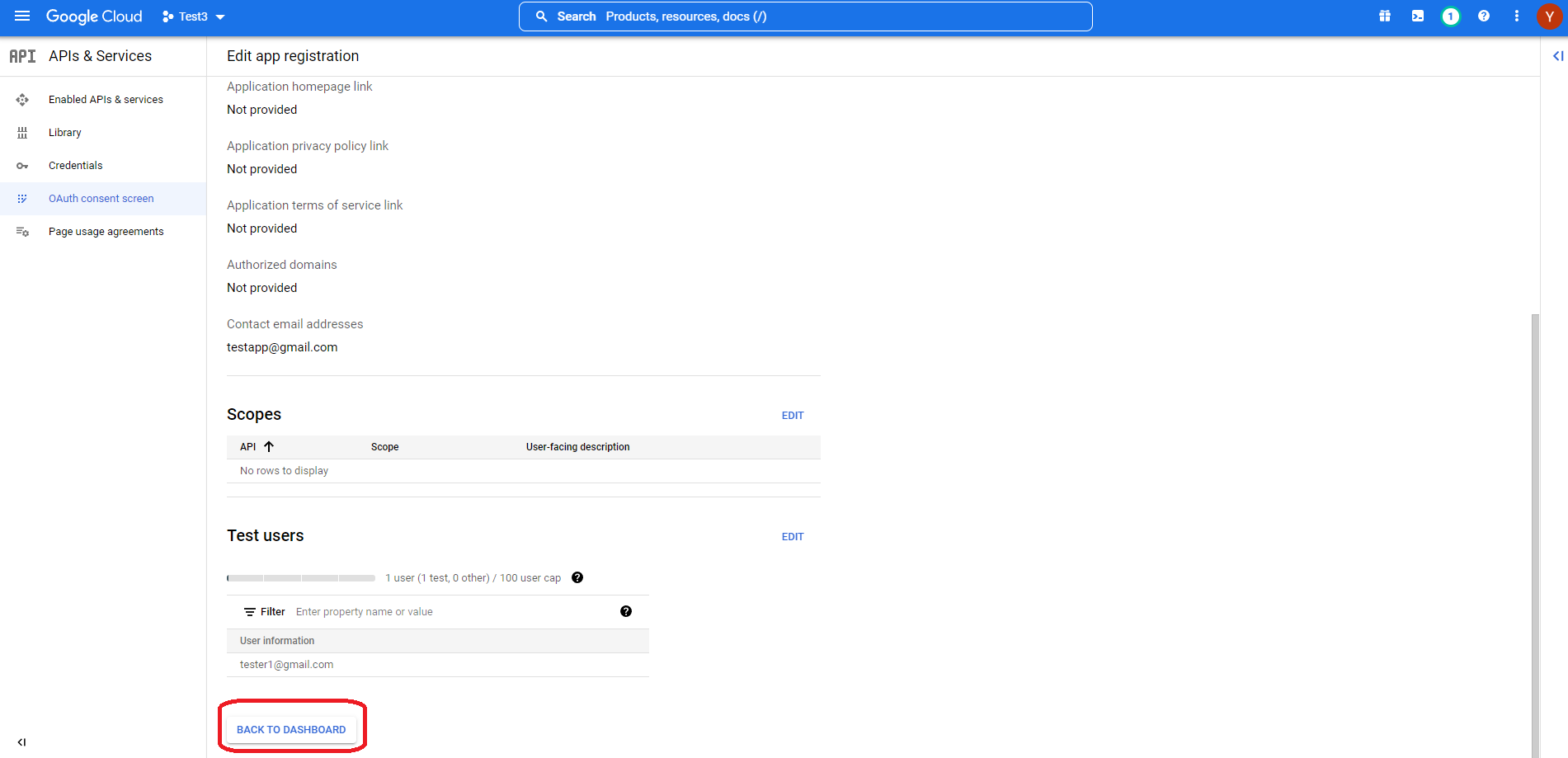Click EDIT beside the Scopes section
Image resolution: width=1568 pixels, height=758 pixels.
792,416
